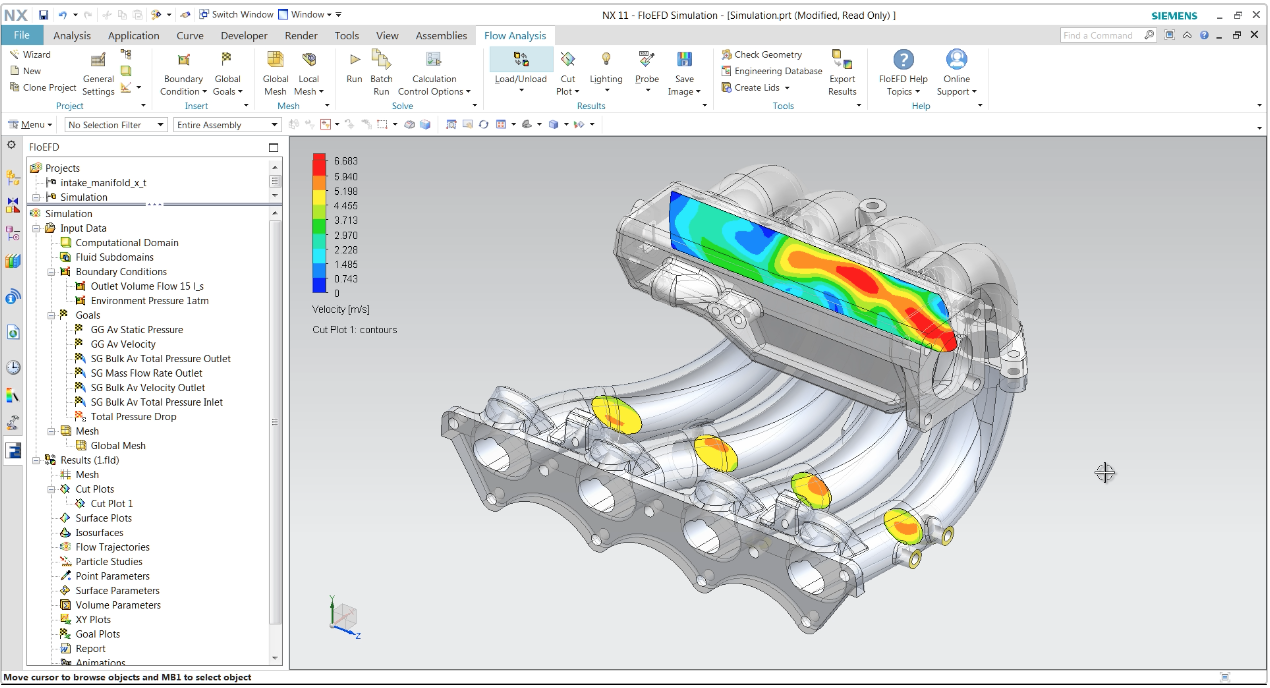Collapse Input Data tree node

[37, 228]
